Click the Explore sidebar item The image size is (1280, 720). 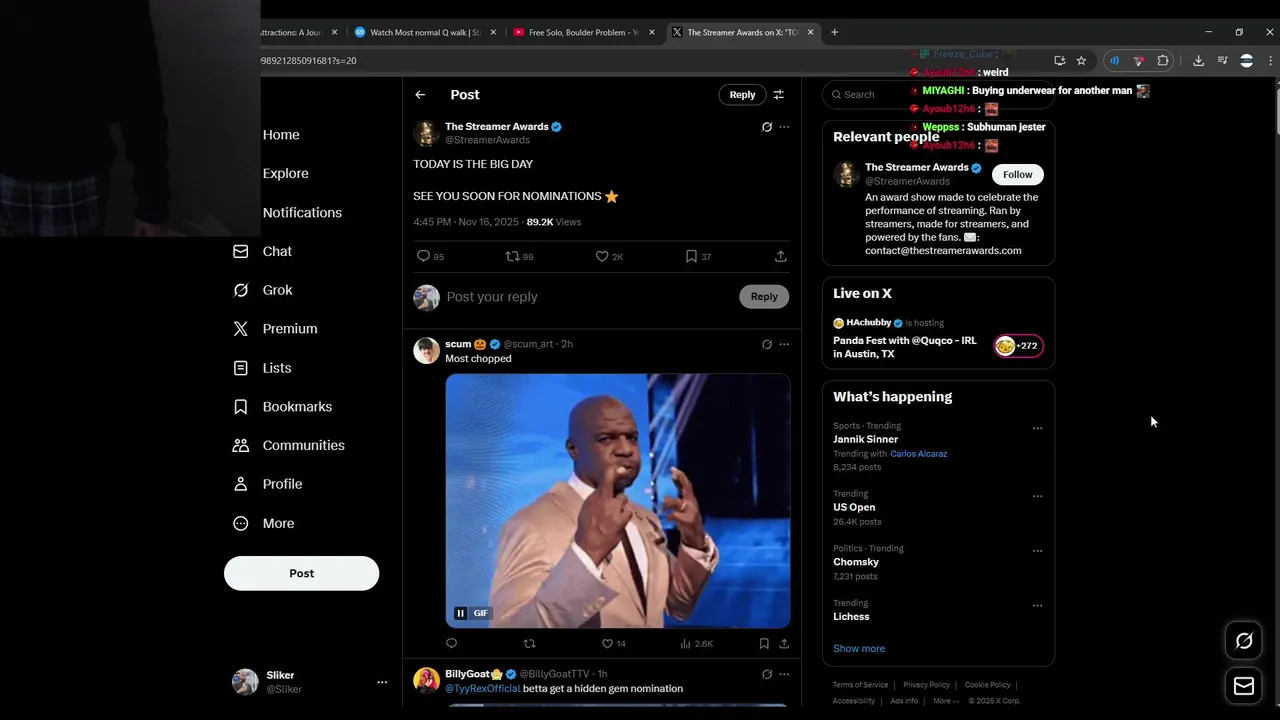tap(285, 173)
